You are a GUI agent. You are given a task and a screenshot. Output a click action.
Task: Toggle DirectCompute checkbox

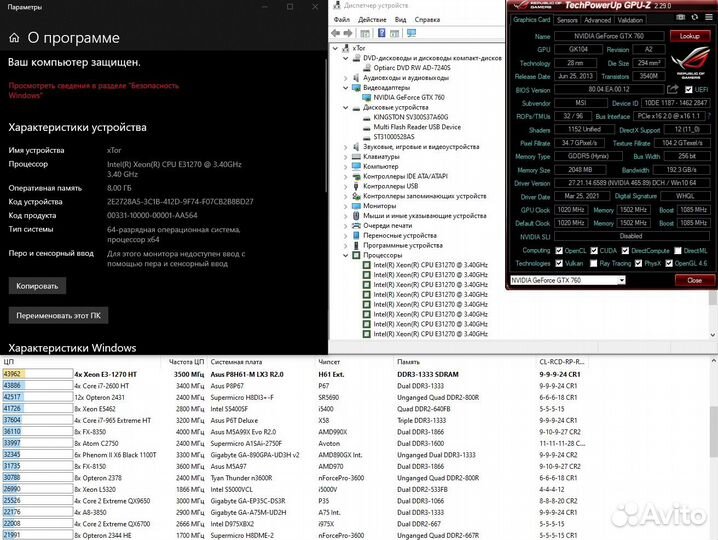tap(626, 251)
